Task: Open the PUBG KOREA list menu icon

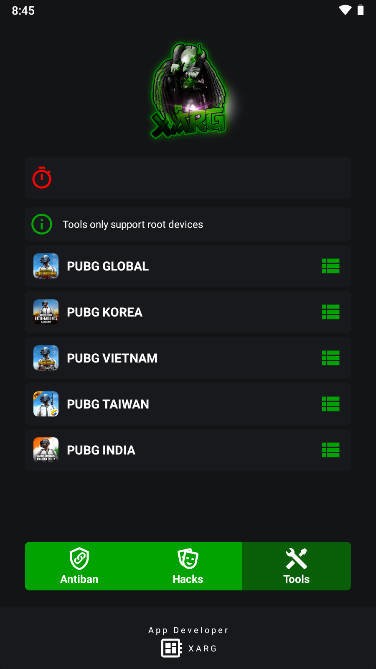Action: pyautogui.click(x=331, y=312)
